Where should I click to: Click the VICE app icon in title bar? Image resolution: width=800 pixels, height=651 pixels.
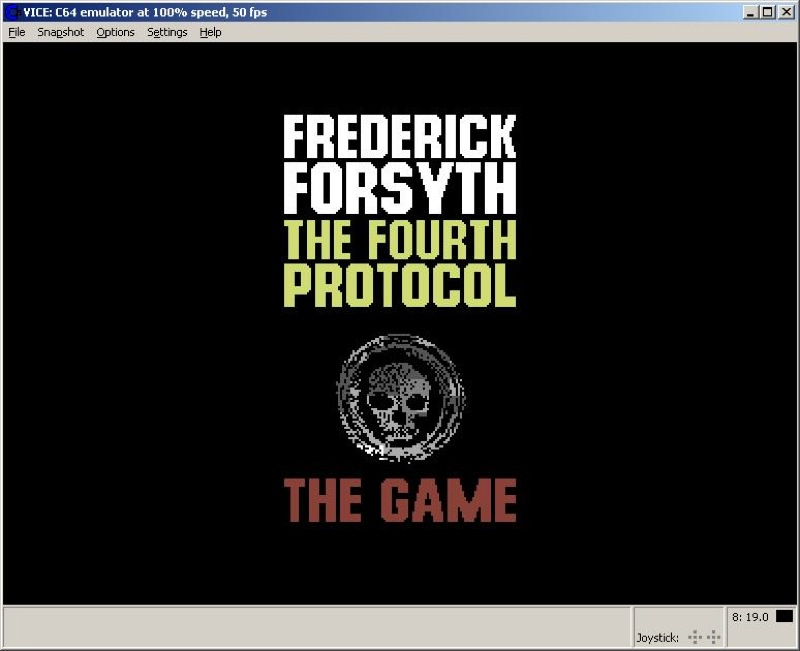click(x=14, y=12)
